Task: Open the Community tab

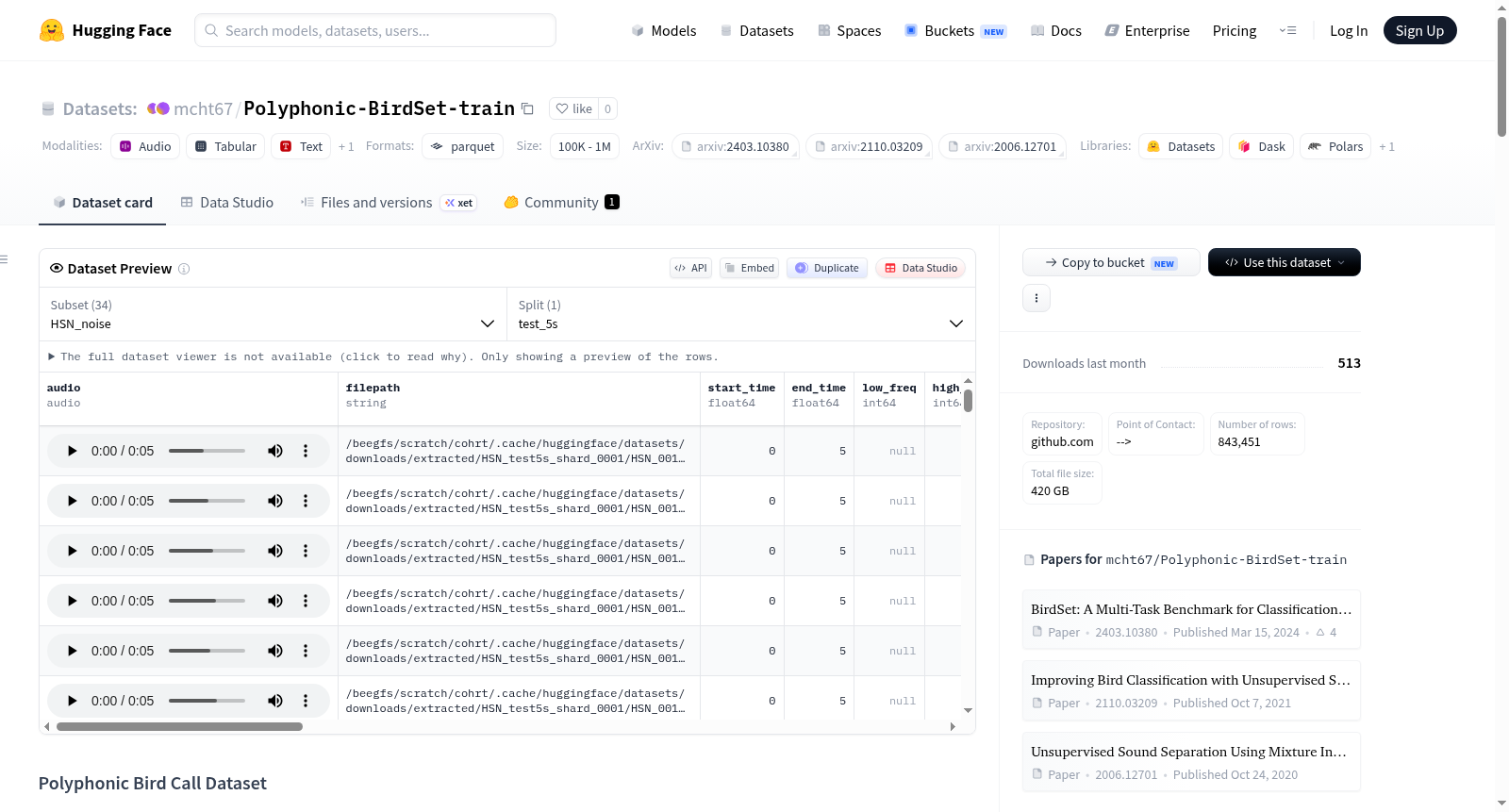Action: pos(562,203)
